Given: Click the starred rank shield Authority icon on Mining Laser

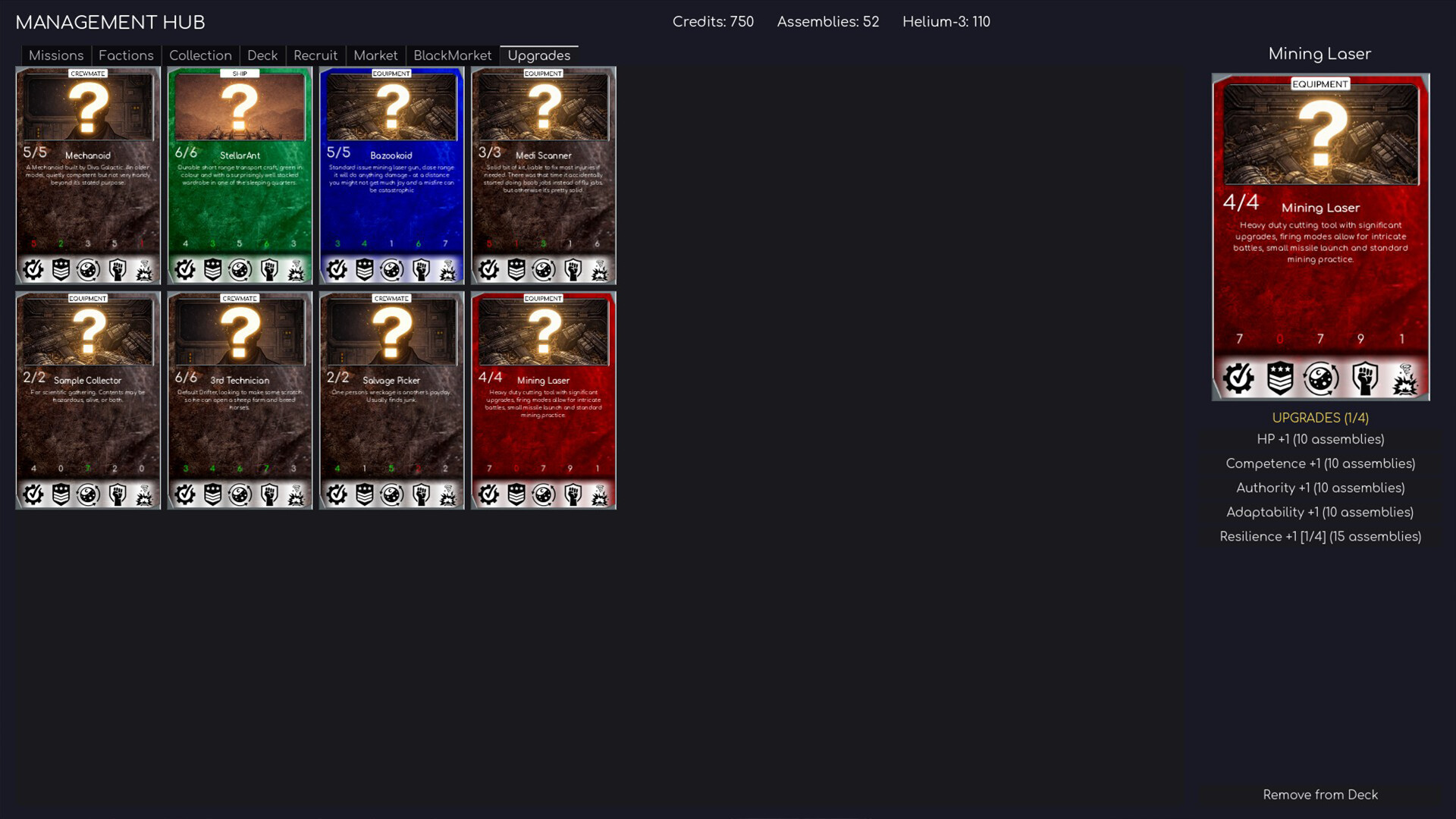Looking at the screenshot, I should (1280, 379).
